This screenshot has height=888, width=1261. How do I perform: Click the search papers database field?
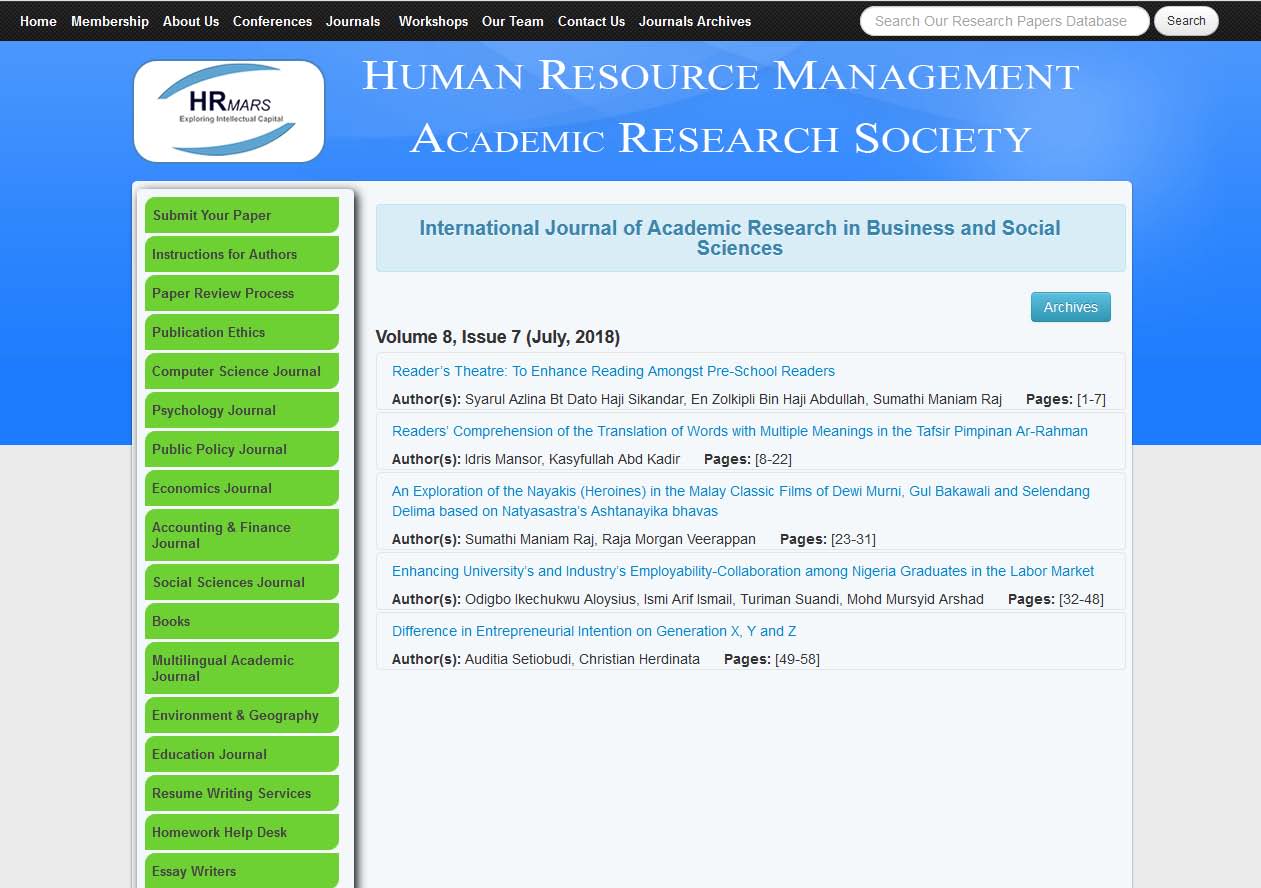pyautogui.click(x=1003, y=21)
